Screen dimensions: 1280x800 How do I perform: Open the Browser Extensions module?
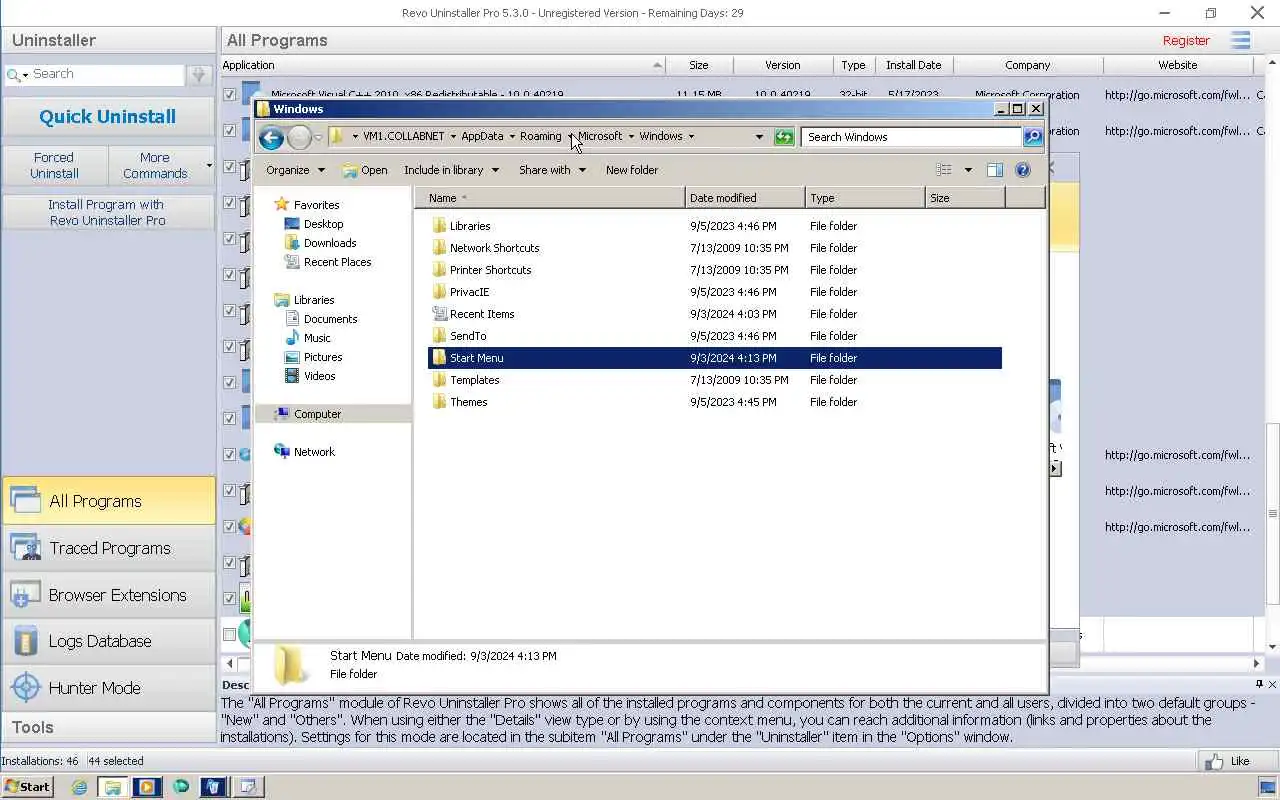click(108, 595)
